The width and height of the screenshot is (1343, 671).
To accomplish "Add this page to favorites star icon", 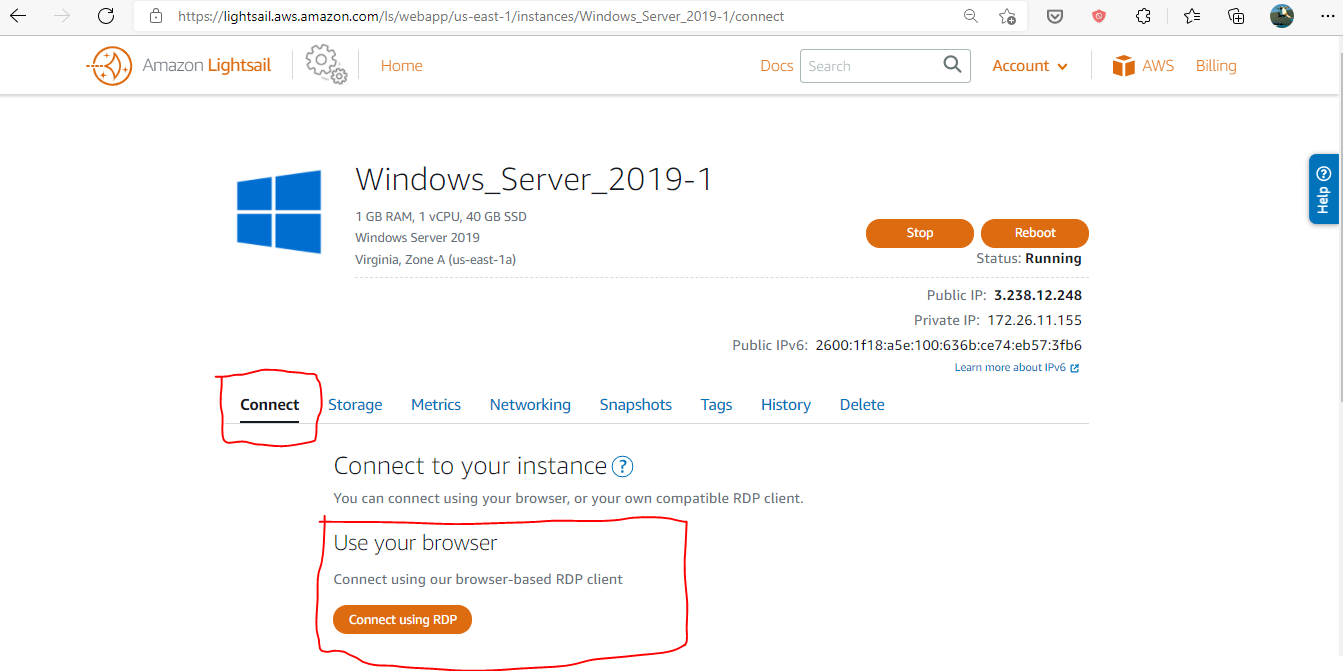I will [x=1007, y=16].
